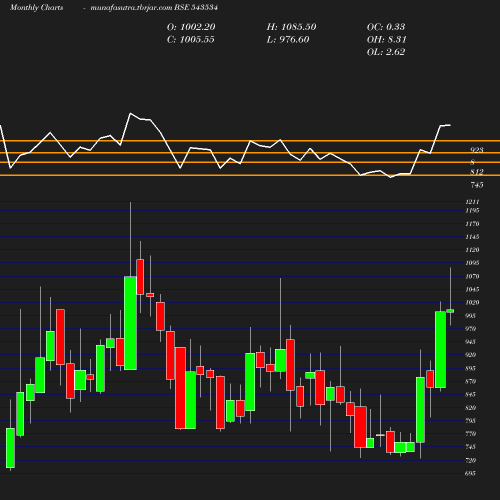Viewport: 500px width, 500px height.
Task: Click the latest small green candle at far right
Action: coord(450,311)
